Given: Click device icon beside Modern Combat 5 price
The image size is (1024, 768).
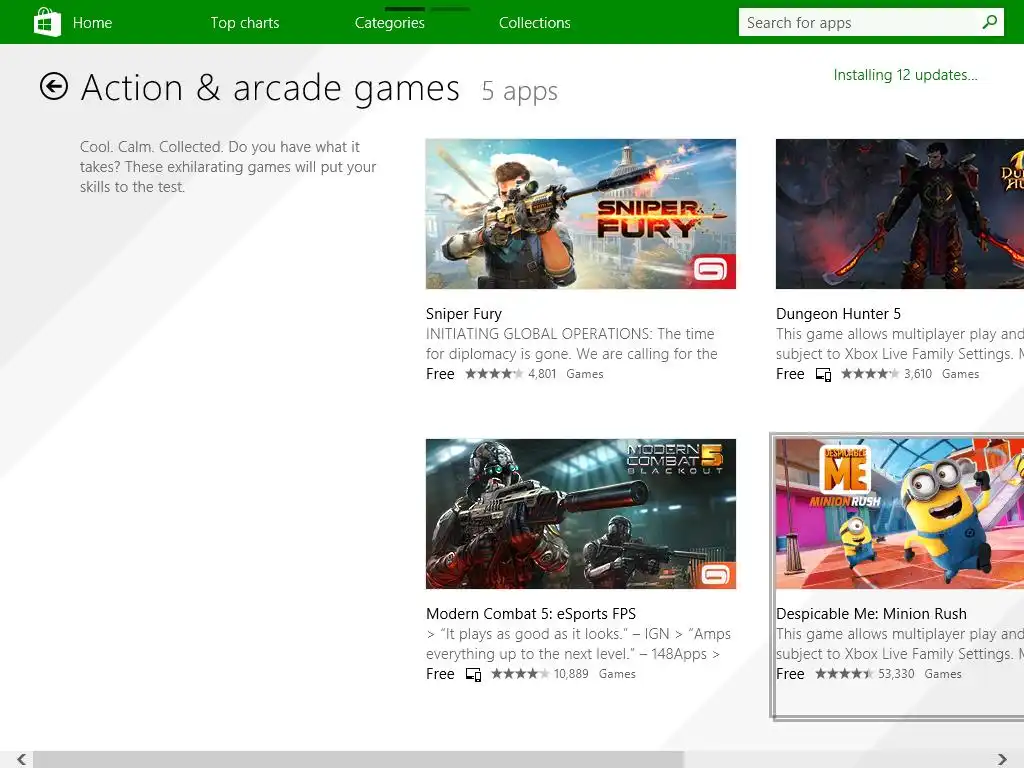Looking at the screenshot, I should (x=473, y=674).
